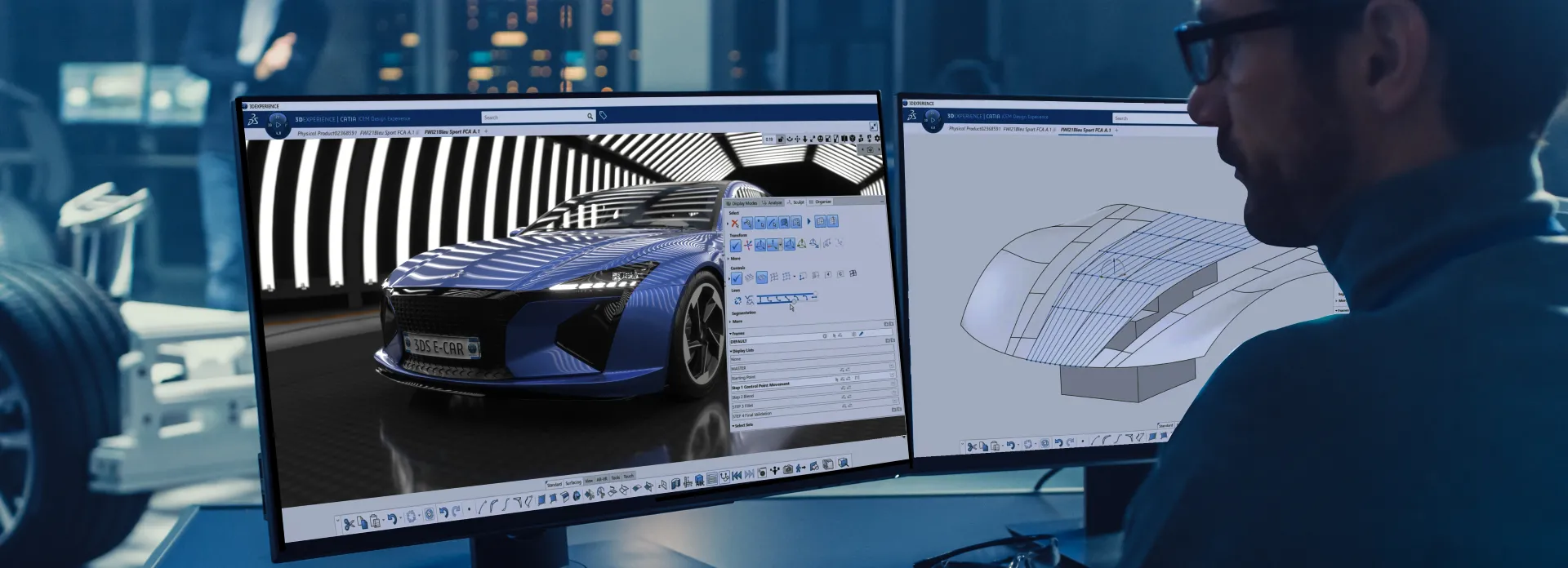Select the Step 2 Blend list entry
The image size is (1568, 568).
(742, 397)
